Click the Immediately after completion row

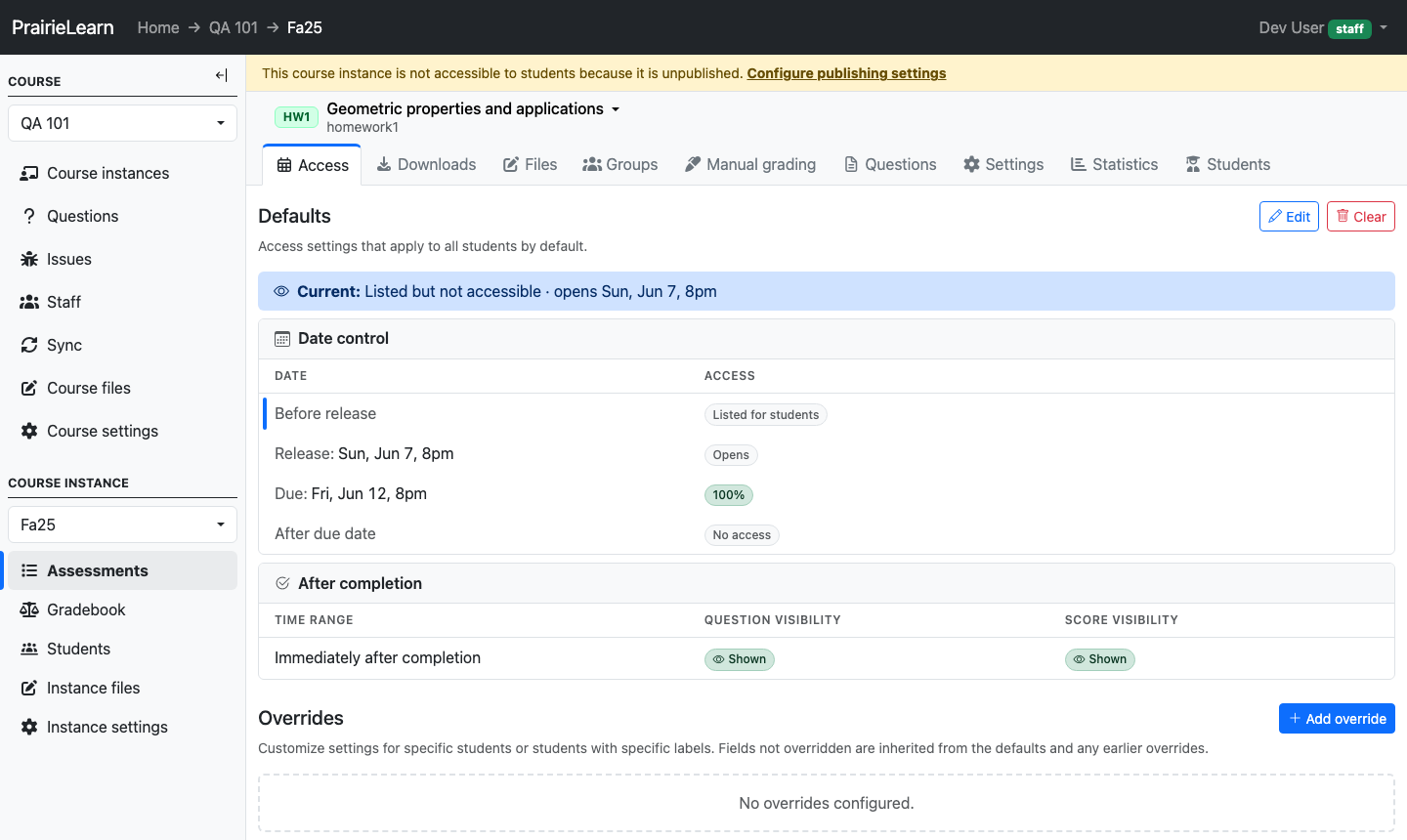827,658
